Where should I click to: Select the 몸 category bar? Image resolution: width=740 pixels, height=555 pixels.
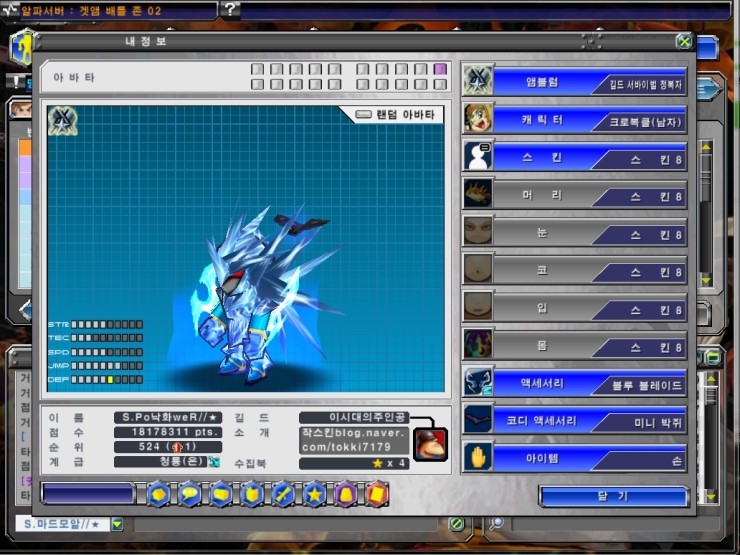coord(590,345)
